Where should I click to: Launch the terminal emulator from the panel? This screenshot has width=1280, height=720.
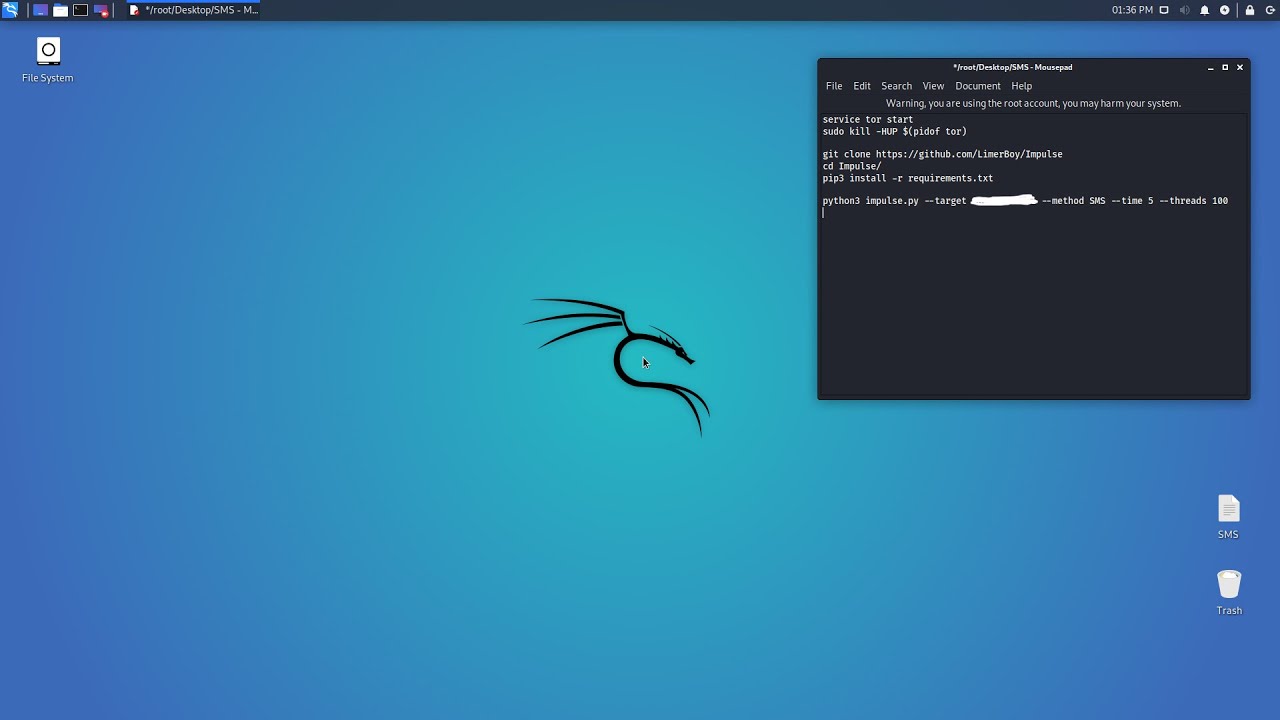click(x=80, y=10)
